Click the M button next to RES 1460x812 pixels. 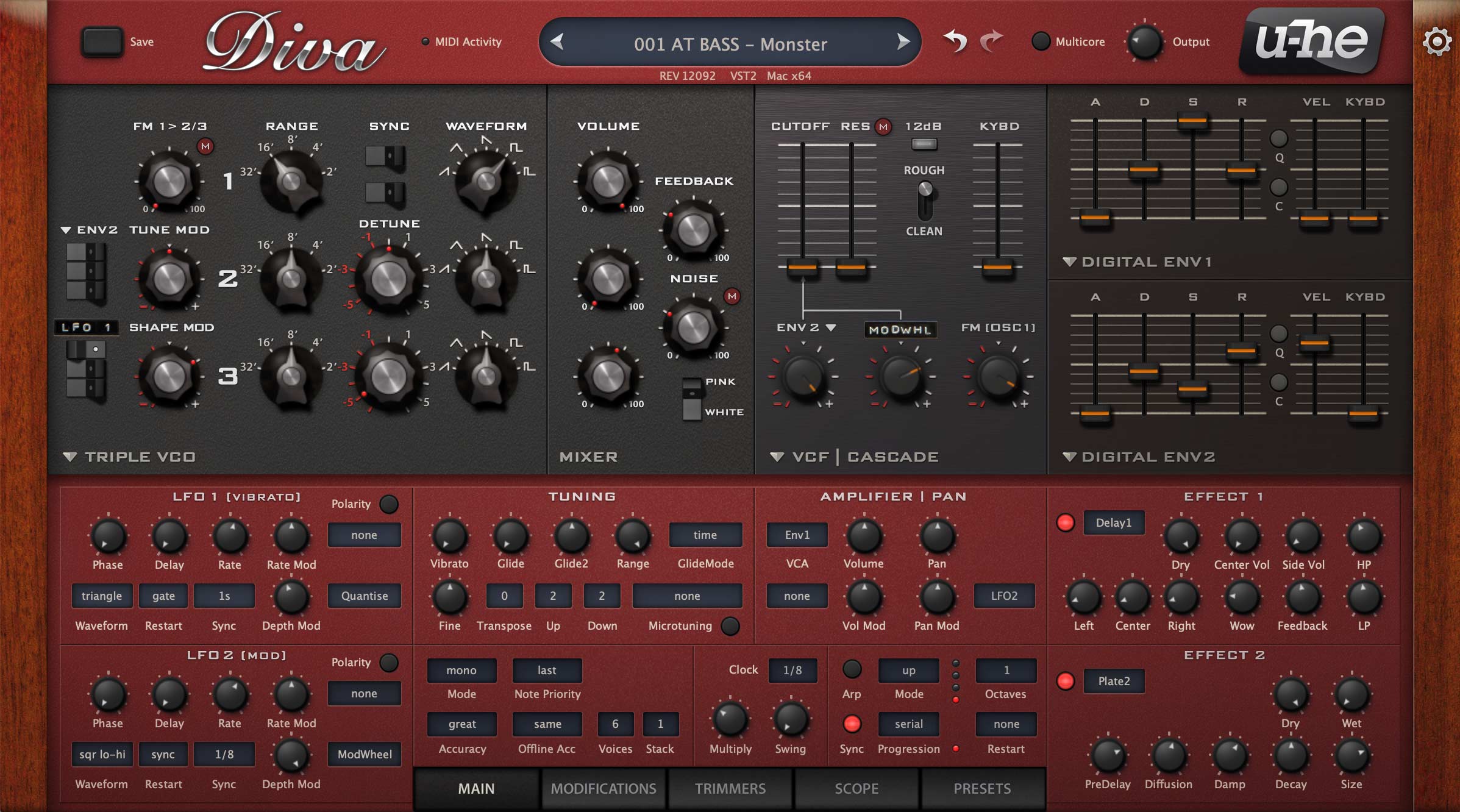tap(883, 127)
